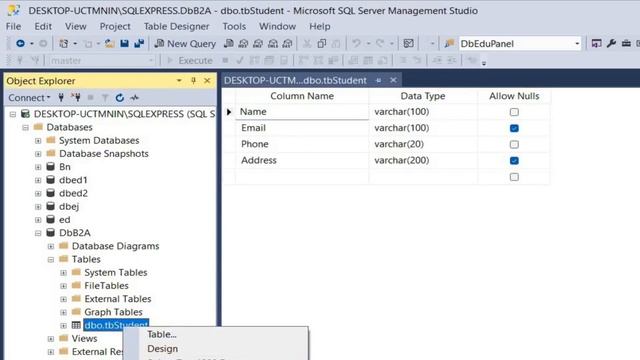Image resolution: width=640 pixels, height=360 pixels.
Task: Open the DbEduPanel combo box dropdown
Action: coord(577,44)
